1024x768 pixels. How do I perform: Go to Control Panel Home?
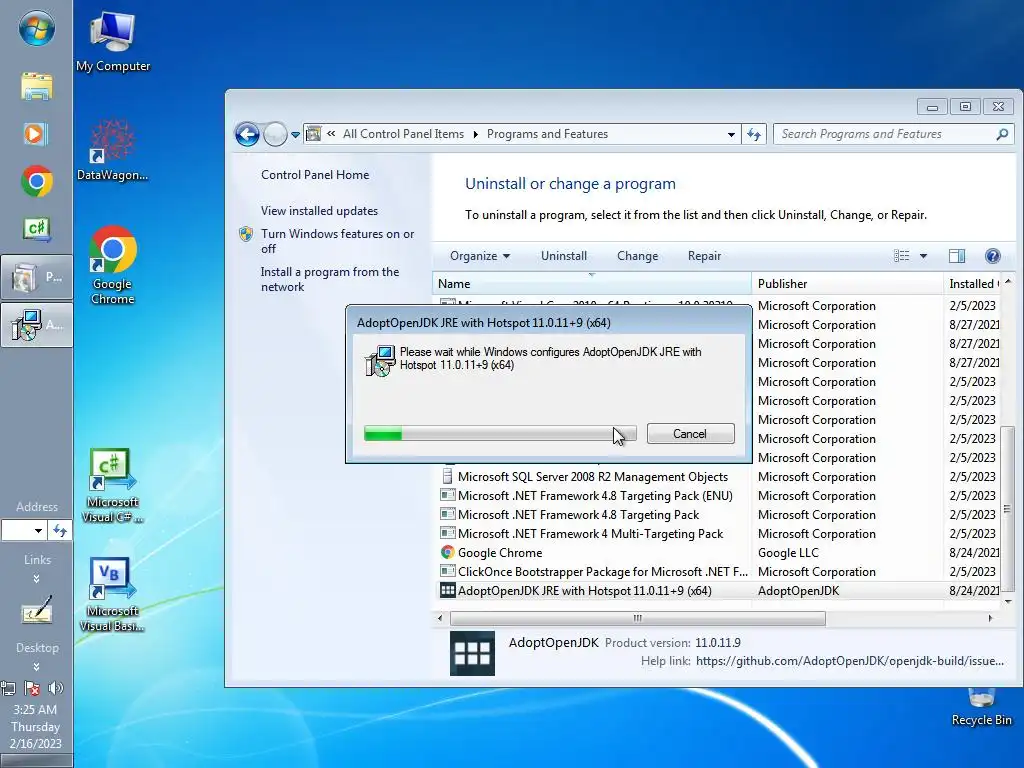coord(315,175)
